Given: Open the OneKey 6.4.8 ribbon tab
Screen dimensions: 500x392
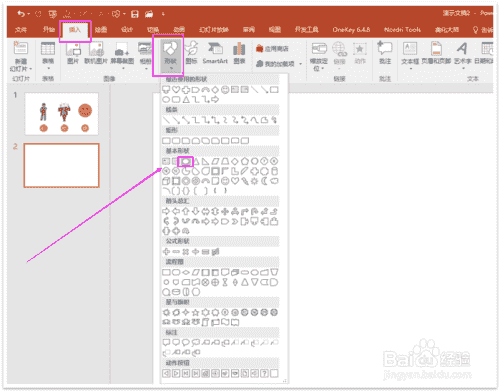Looking at the screenshot, I should (351, 30).
